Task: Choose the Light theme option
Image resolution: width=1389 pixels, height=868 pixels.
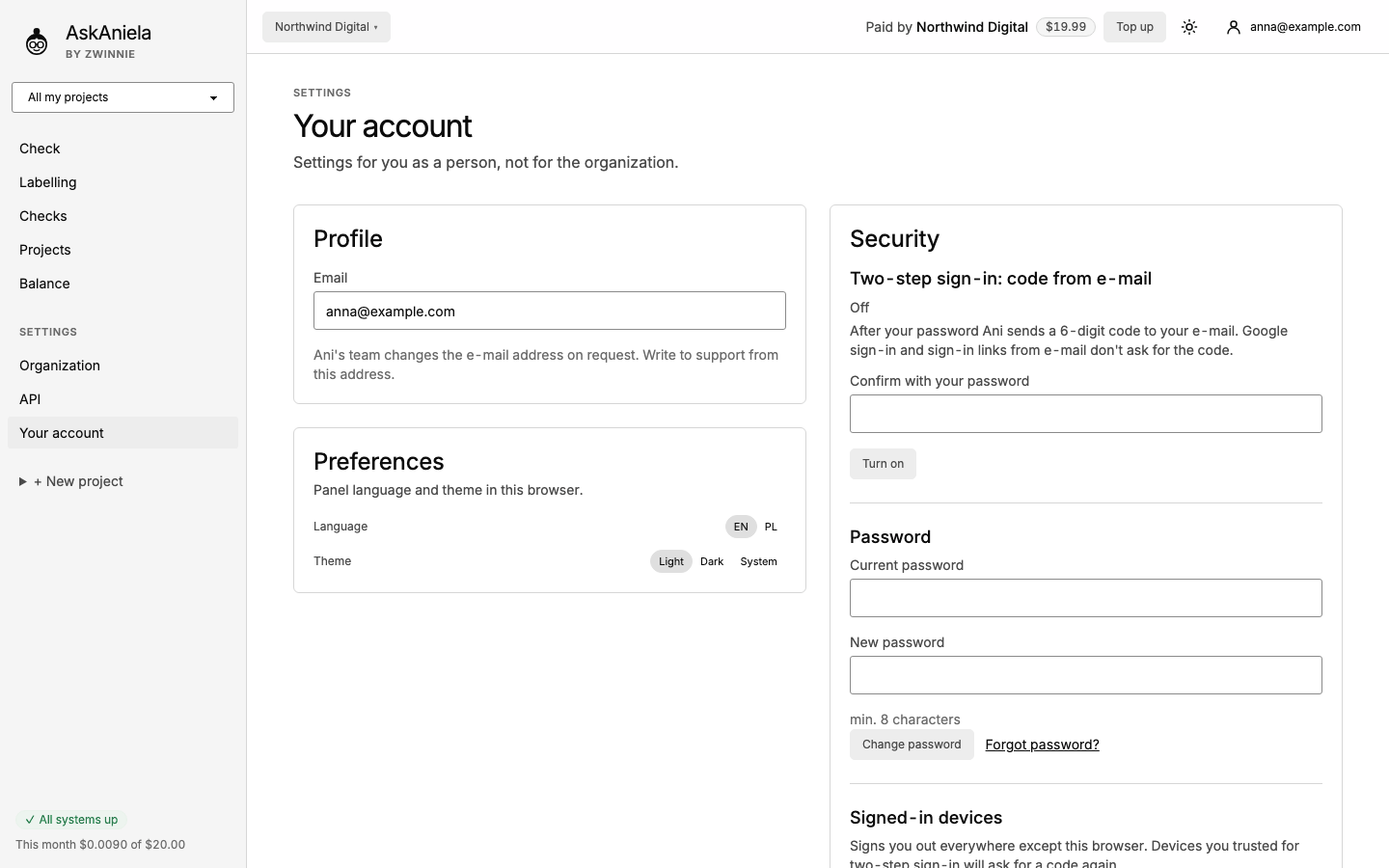Action: 671,561
